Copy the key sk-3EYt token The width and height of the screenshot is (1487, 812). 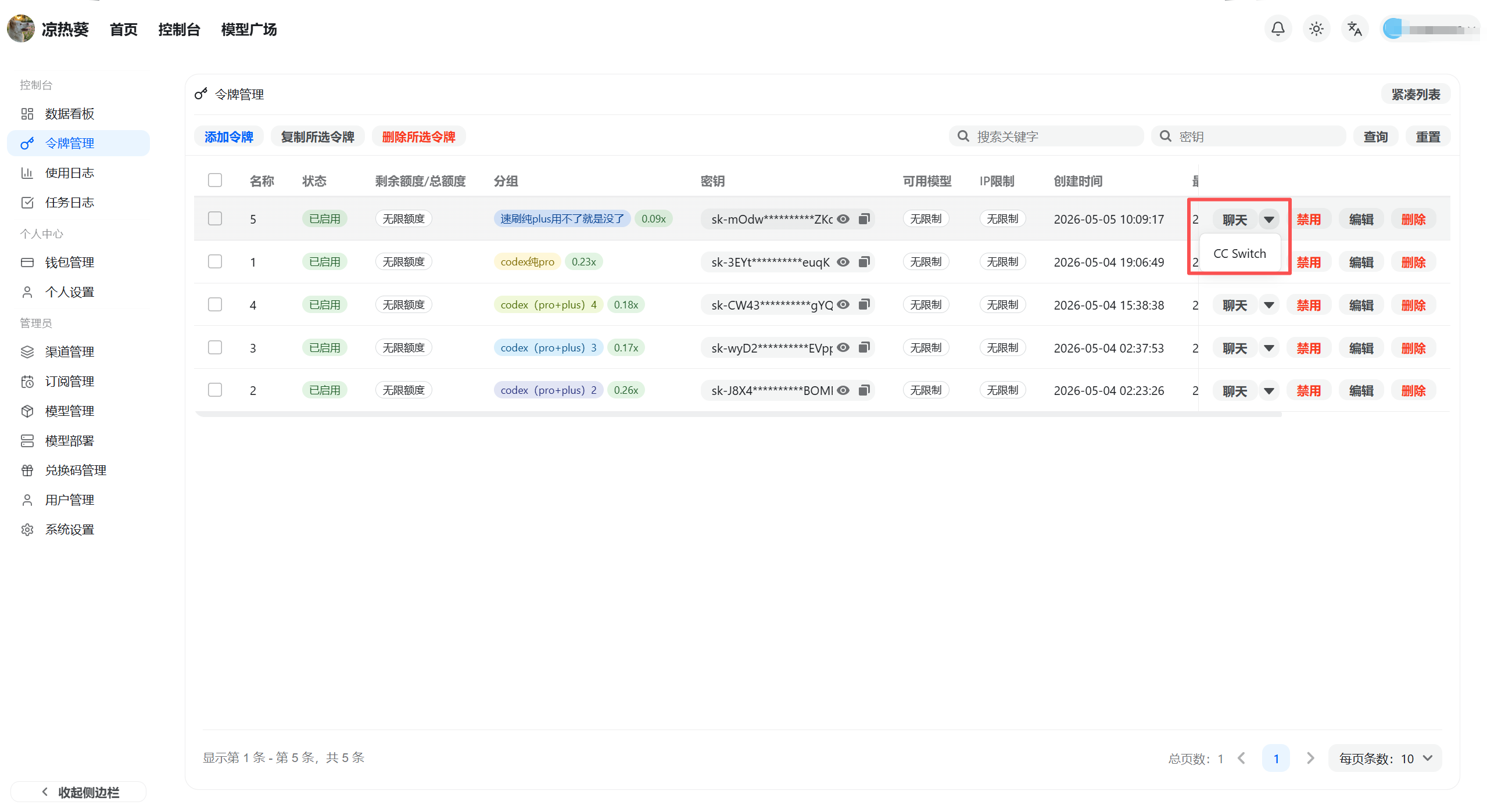[x=864, y=262]
